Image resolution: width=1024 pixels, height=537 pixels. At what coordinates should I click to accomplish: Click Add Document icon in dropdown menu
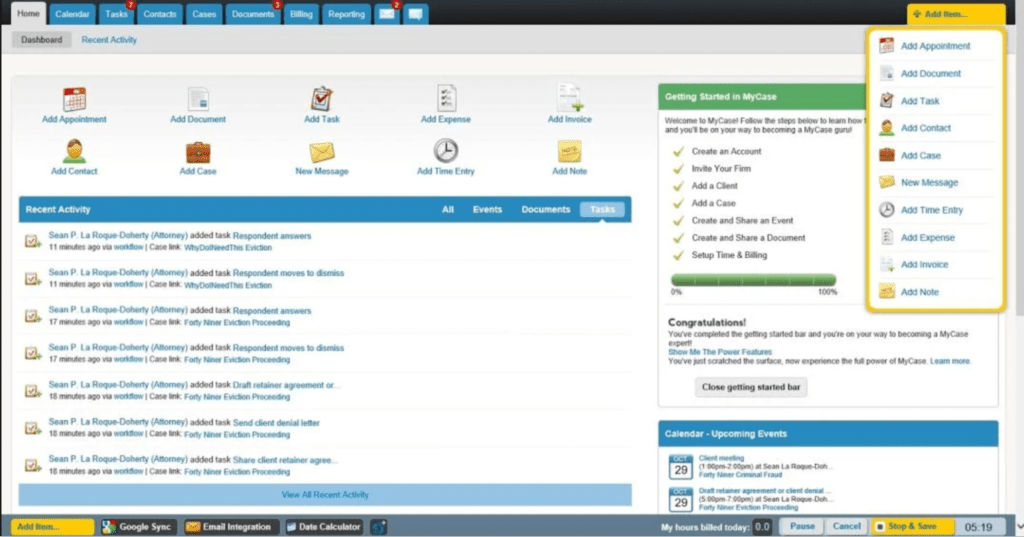[x=886, y=73]
